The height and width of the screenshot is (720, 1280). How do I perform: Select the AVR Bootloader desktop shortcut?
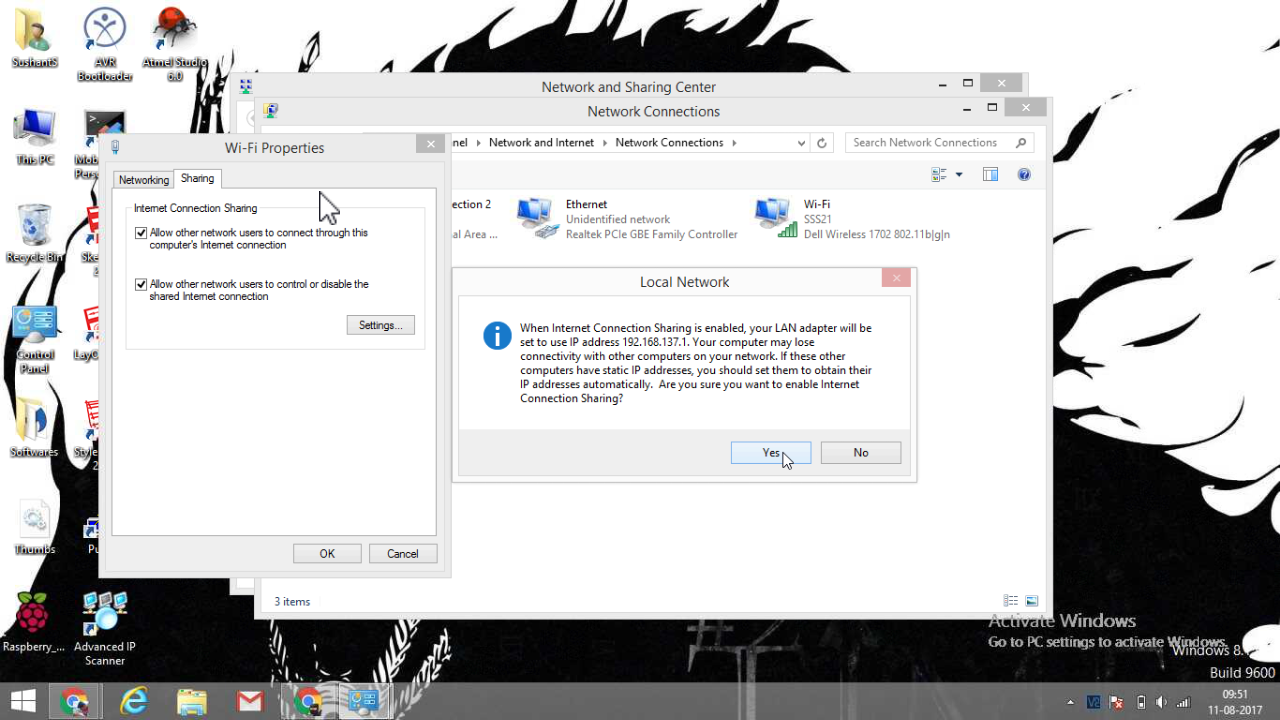pos(105,45)
